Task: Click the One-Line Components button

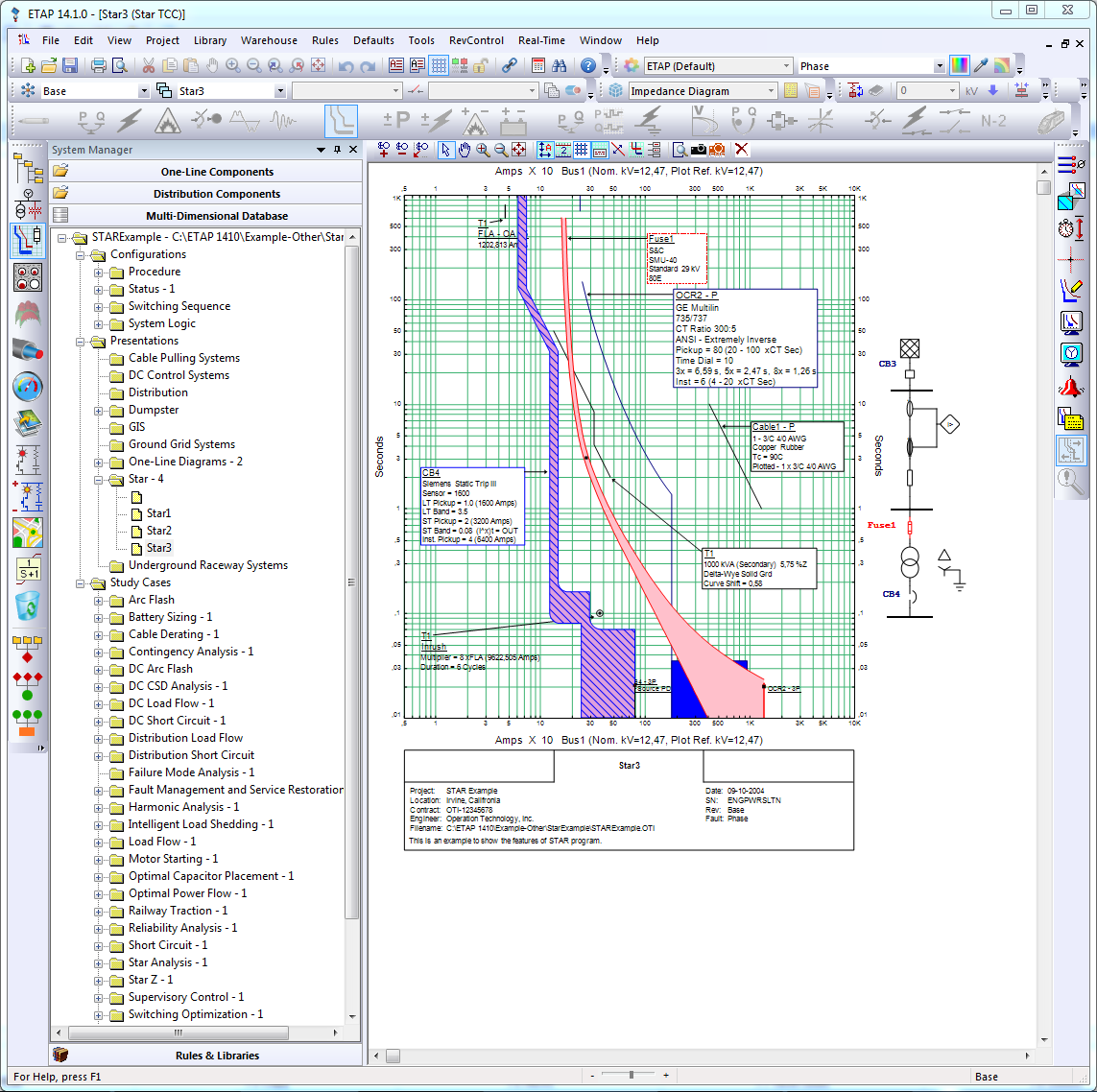Action: [205, 172]
